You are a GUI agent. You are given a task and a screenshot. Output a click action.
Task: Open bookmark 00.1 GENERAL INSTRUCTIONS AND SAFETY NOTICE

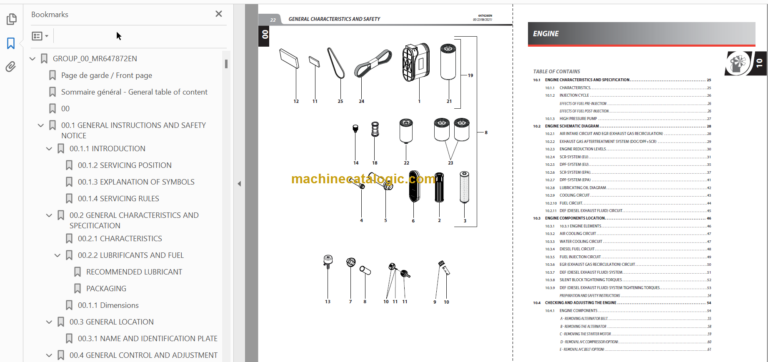(x=133, y=130)
